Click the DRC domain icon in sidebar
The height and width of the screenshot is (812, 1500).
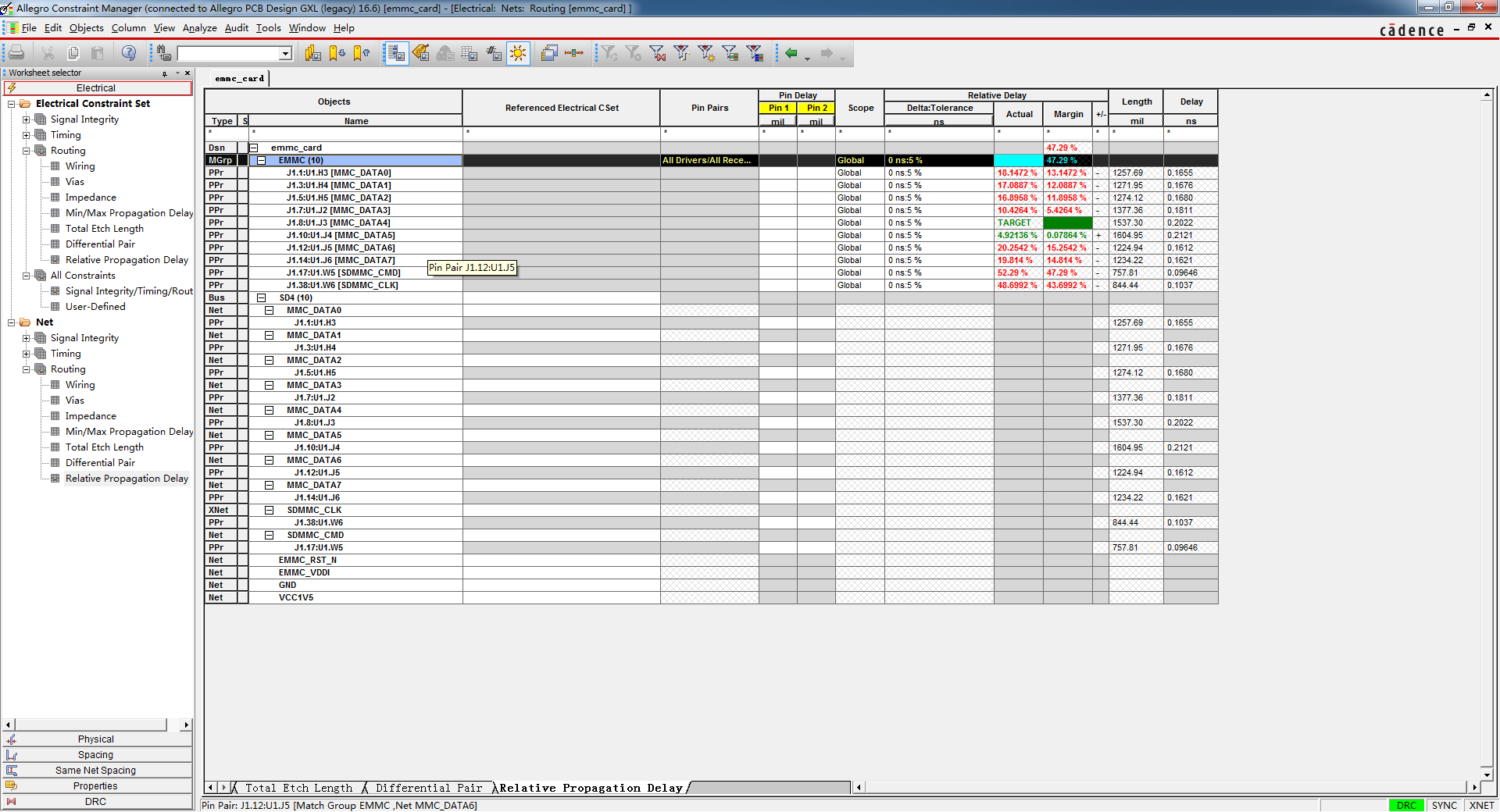tap(11, 802)
